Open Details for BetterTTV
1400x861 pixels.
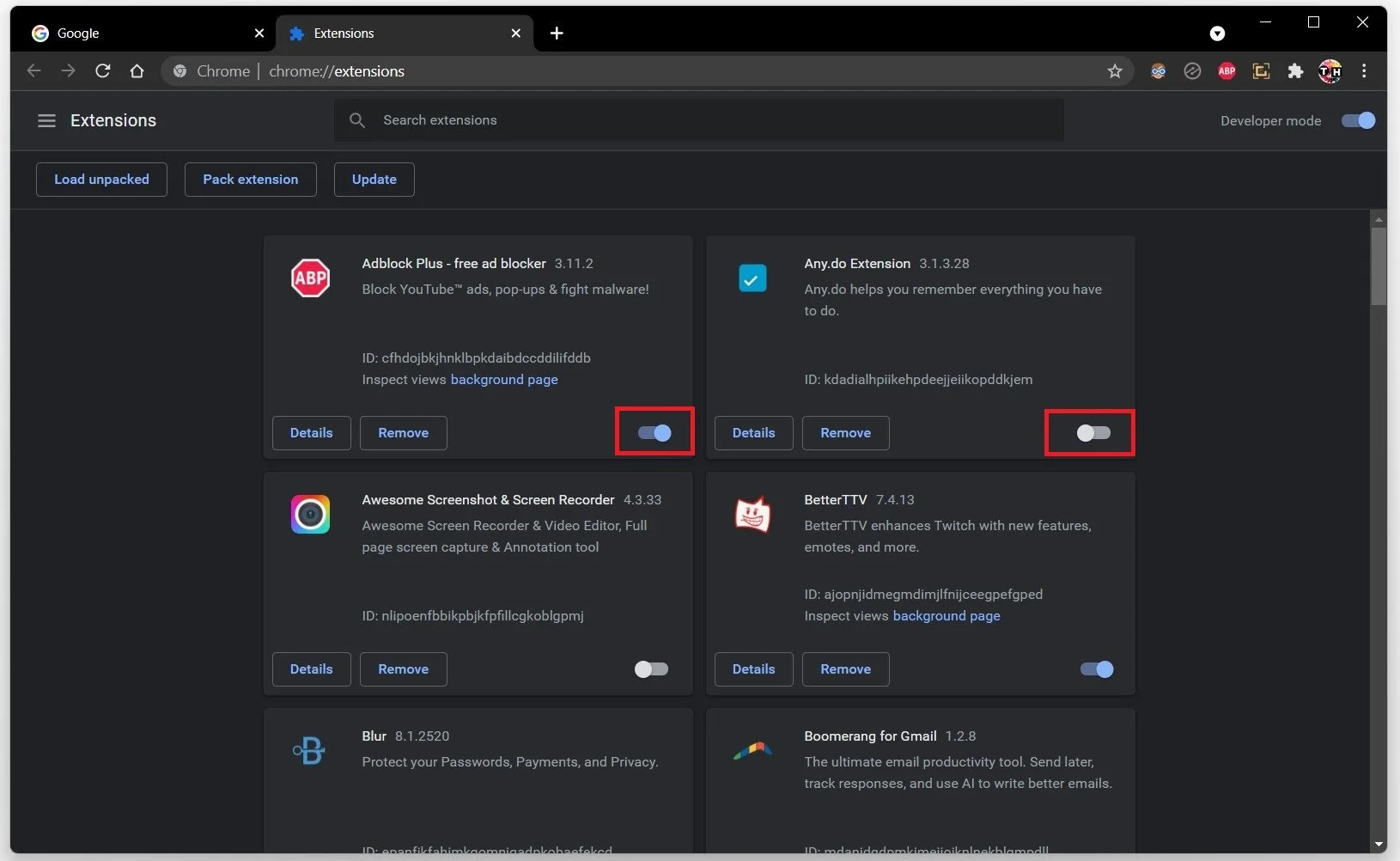(x=754, y=669)
